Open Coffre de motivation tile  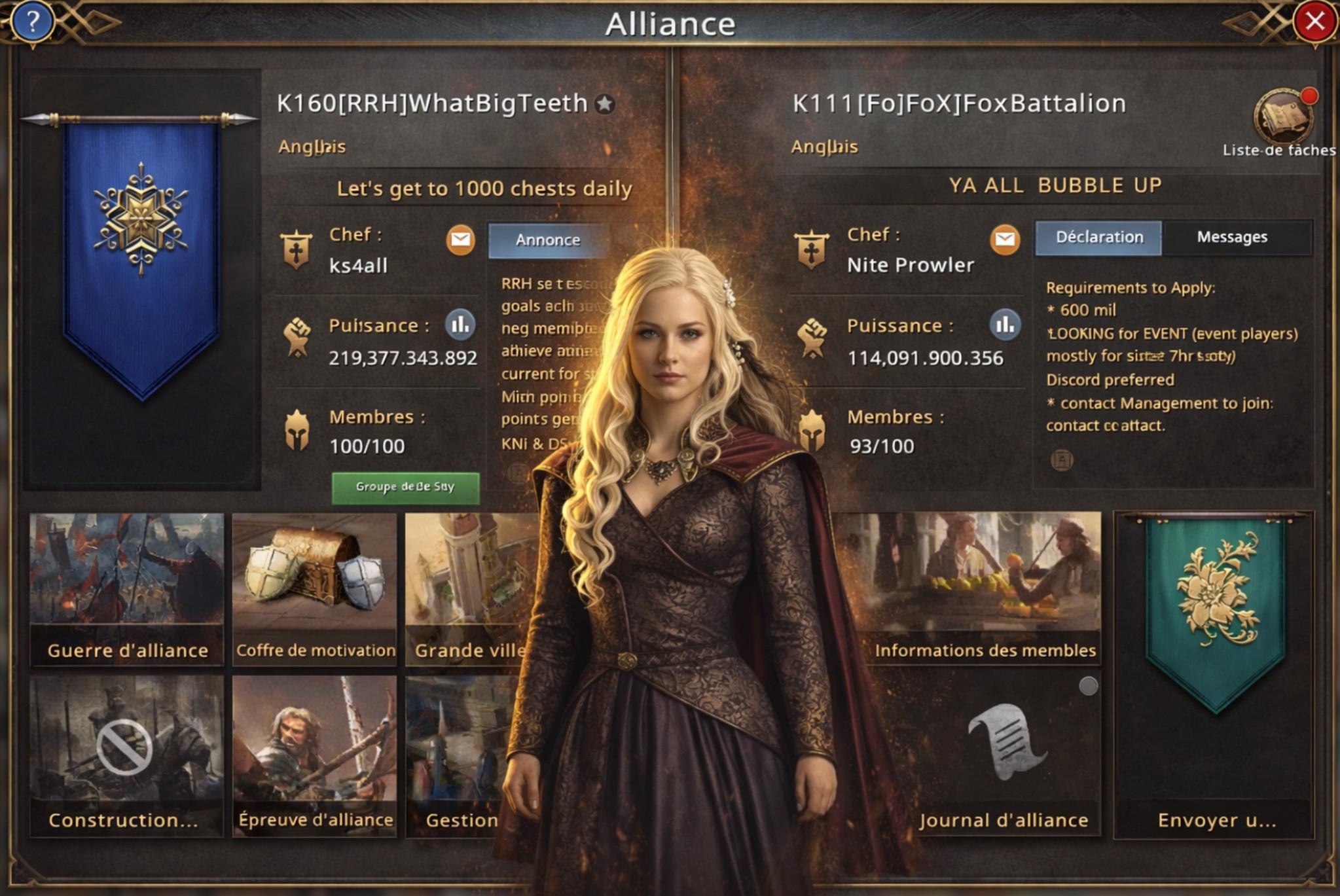click(x=315, y=589)
